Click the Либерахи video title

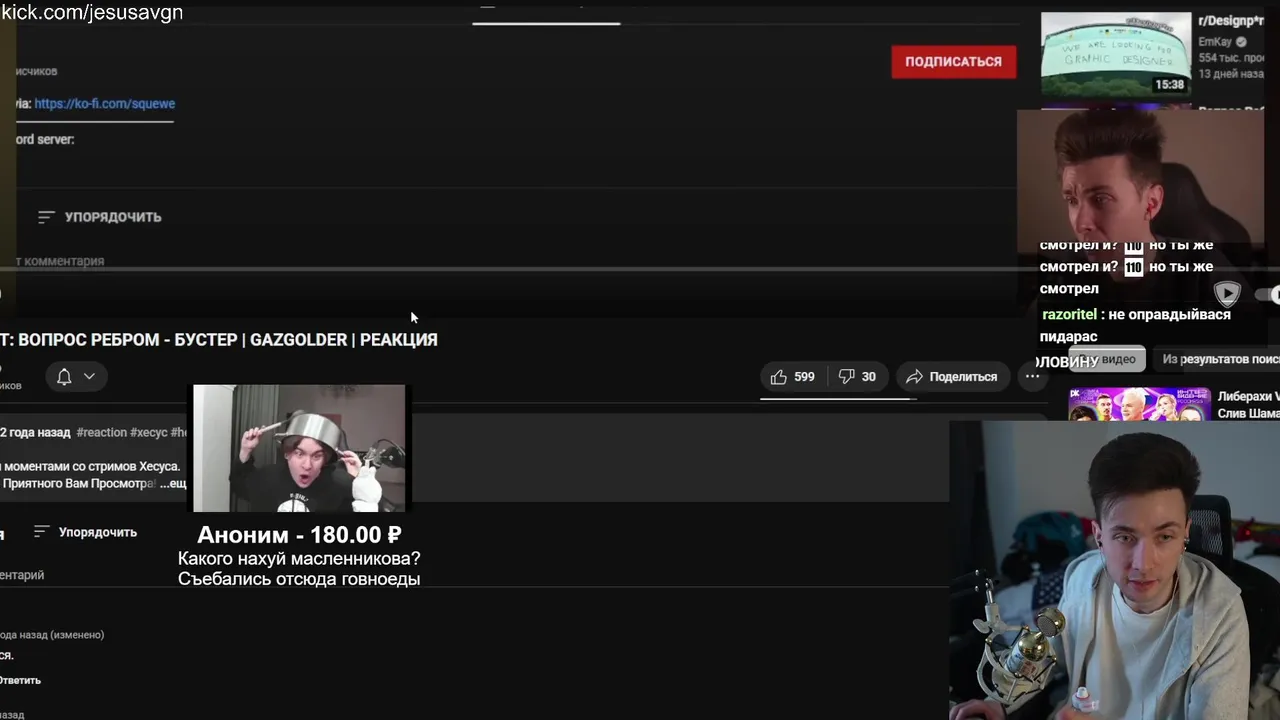click(x=1248, y=405)
